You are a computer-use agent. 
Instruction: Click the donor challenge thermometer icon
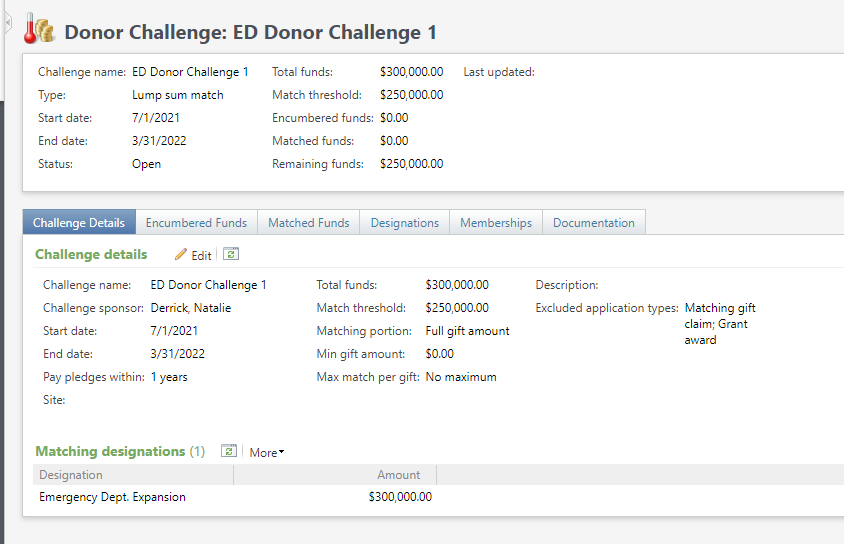coord(39,30)
